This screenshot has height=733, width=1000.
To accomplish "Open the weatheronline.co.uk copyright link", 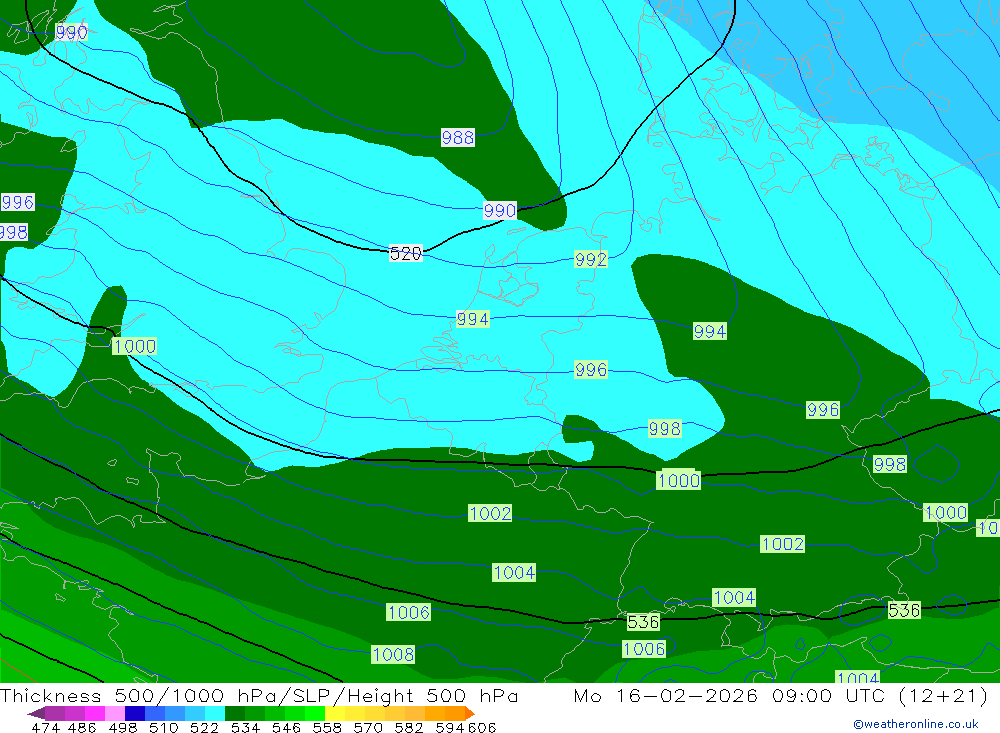I will pos(916,724).
